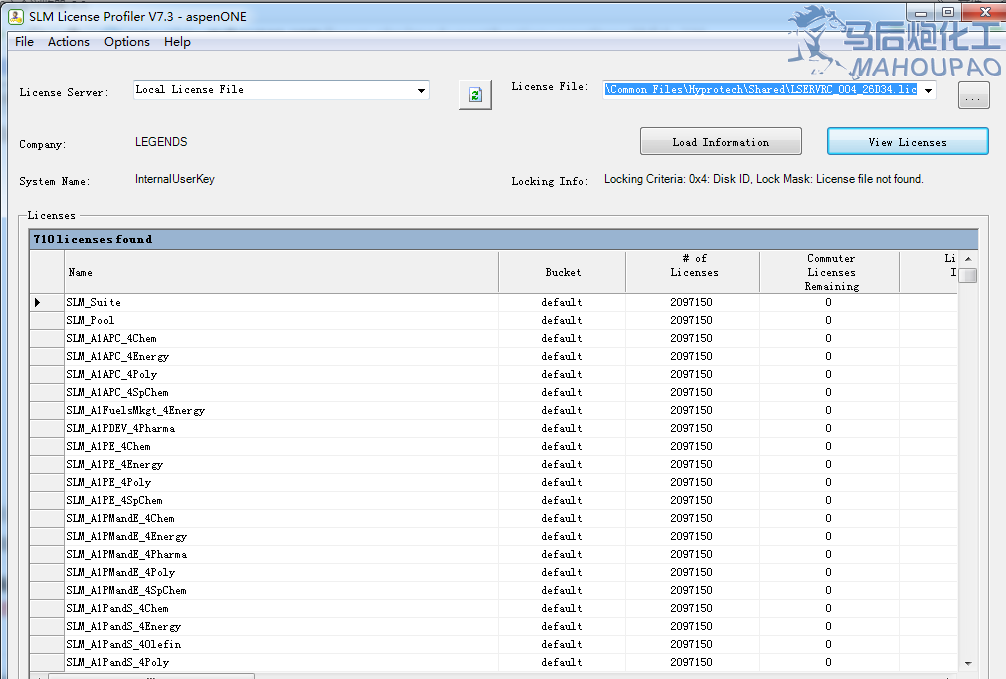Click the Commuter Licenses Remaining column header

831,272
